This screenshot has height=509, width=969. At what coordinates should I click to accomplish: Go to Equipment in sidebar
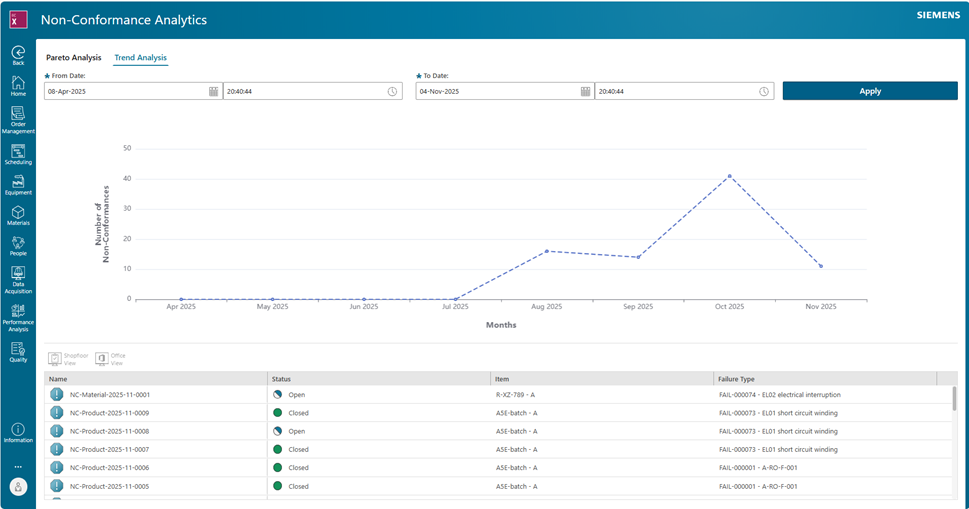pos(18,183)
